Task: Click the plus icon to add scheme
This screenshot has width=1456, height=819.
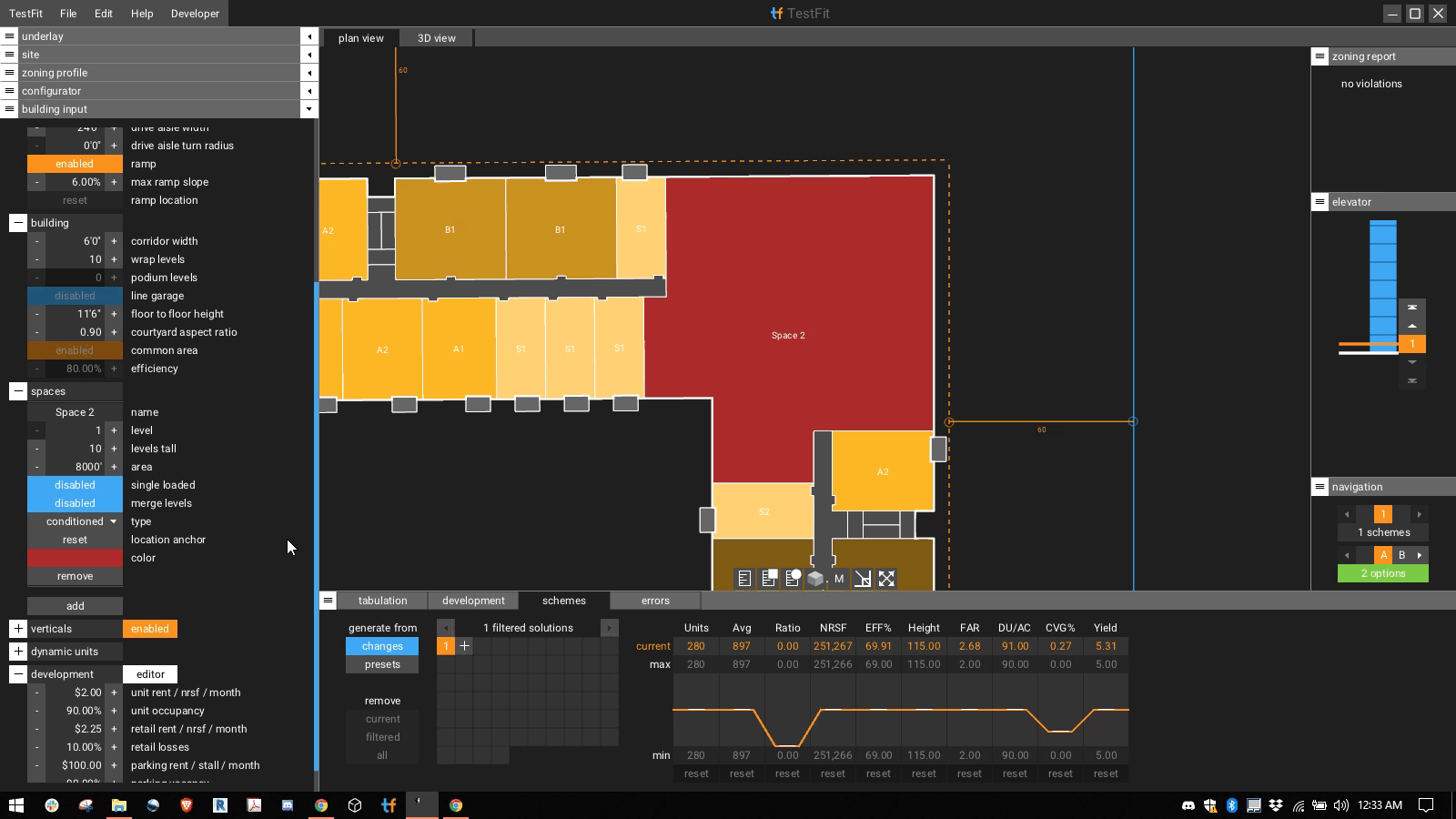Action: pyautogui.click(x=464, y=646)
